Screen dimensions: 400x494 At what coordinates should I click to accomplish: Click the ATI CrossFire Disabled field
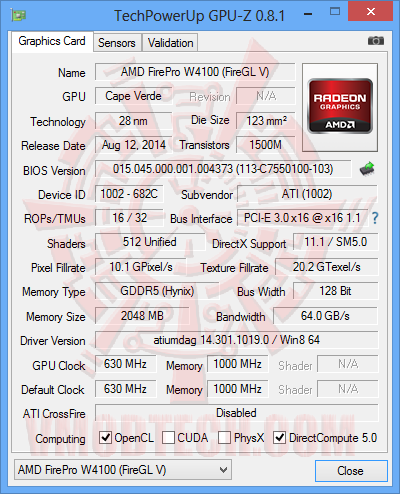click(x=237, y=413)
